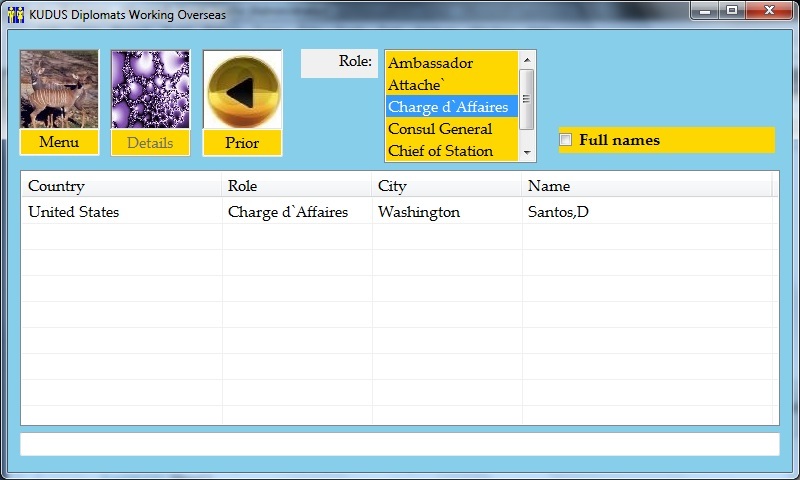This screenshot has height=480, width=800.
Task: Click the Name column header
Action: tap(646, 186)
